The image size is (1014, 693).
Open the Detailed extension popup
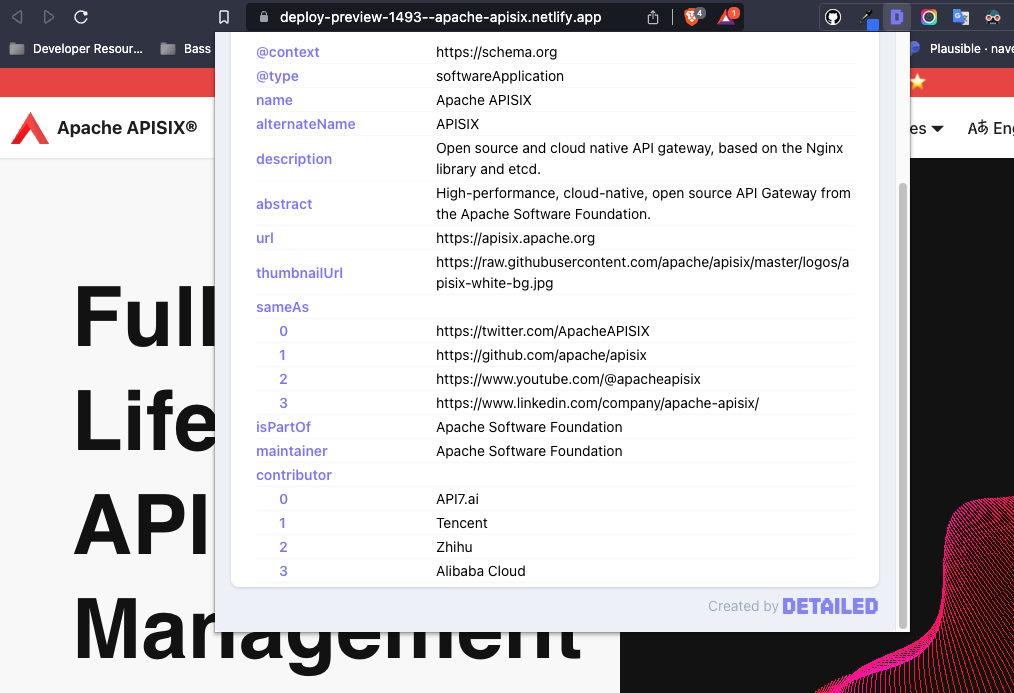[x=896, y=17]
